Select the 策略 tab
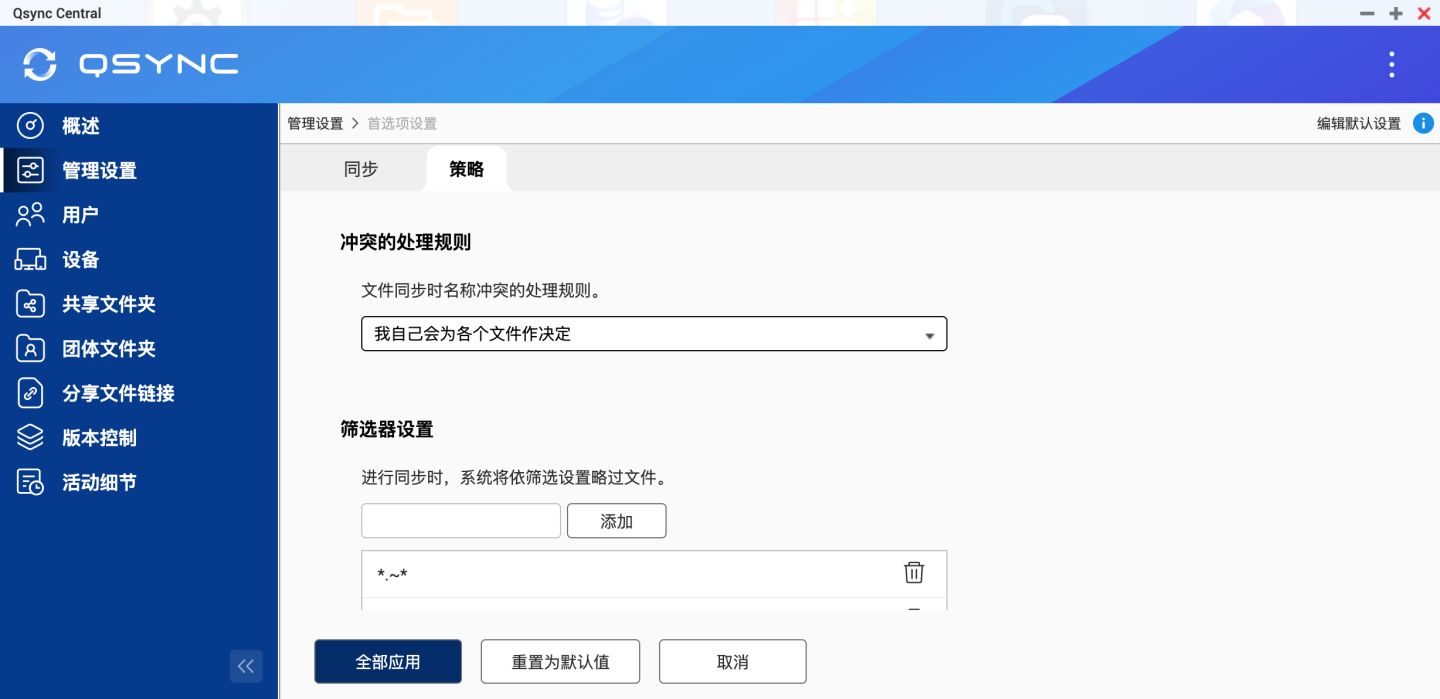 tap(465, 169)
